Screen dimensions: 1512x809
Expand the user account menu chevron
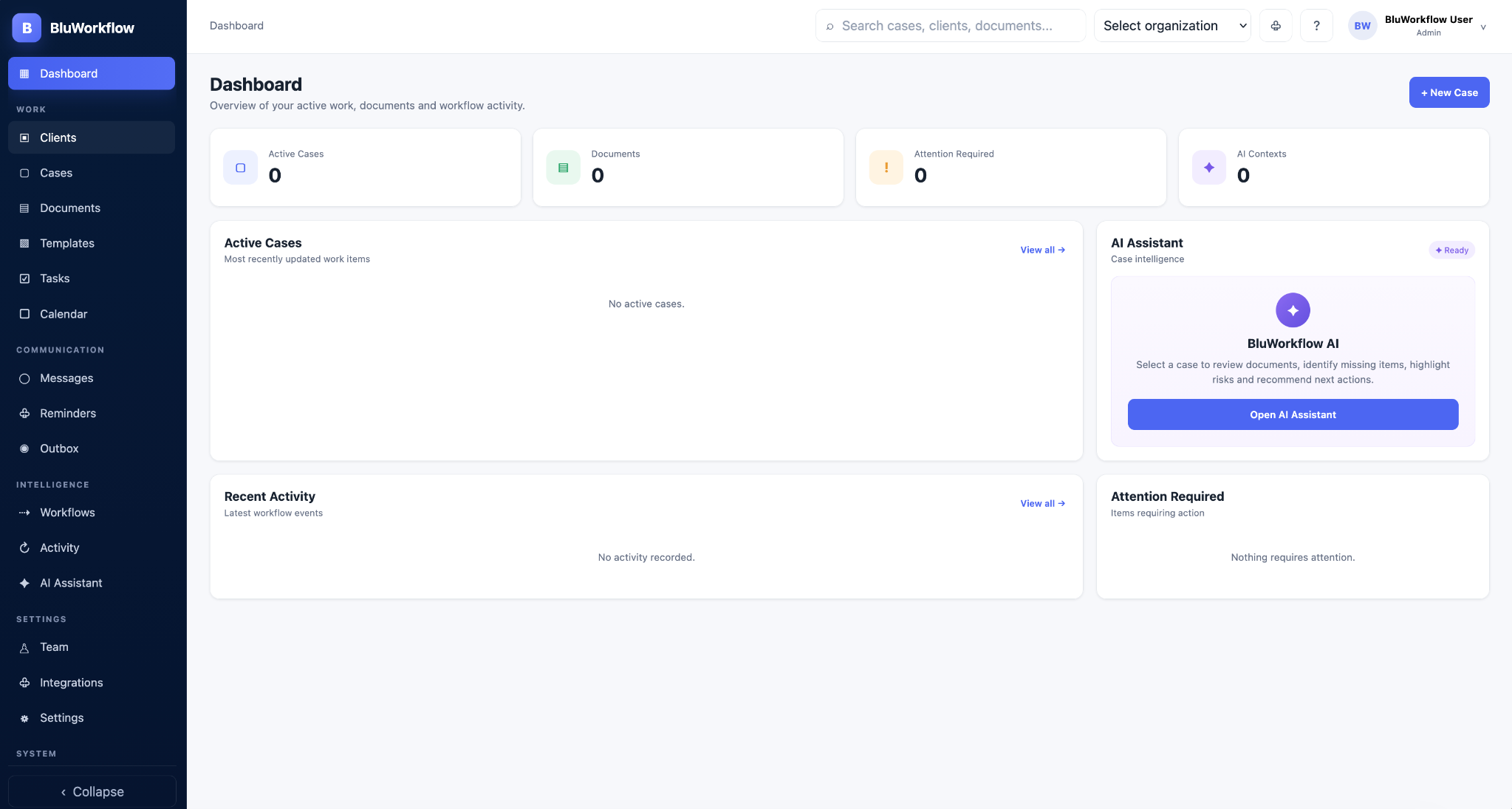[x=1482, y=27]
